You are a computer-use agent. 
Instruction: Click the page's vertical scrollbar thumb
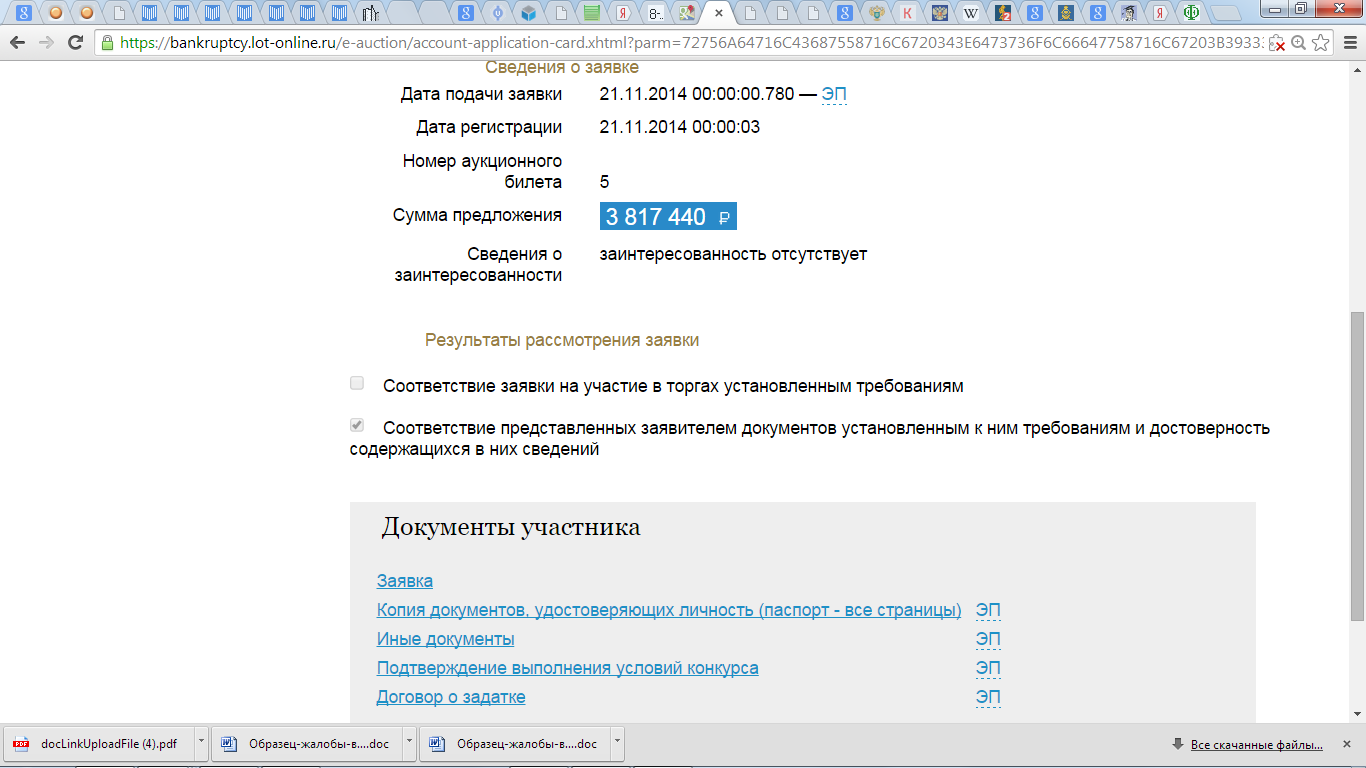1357,465
